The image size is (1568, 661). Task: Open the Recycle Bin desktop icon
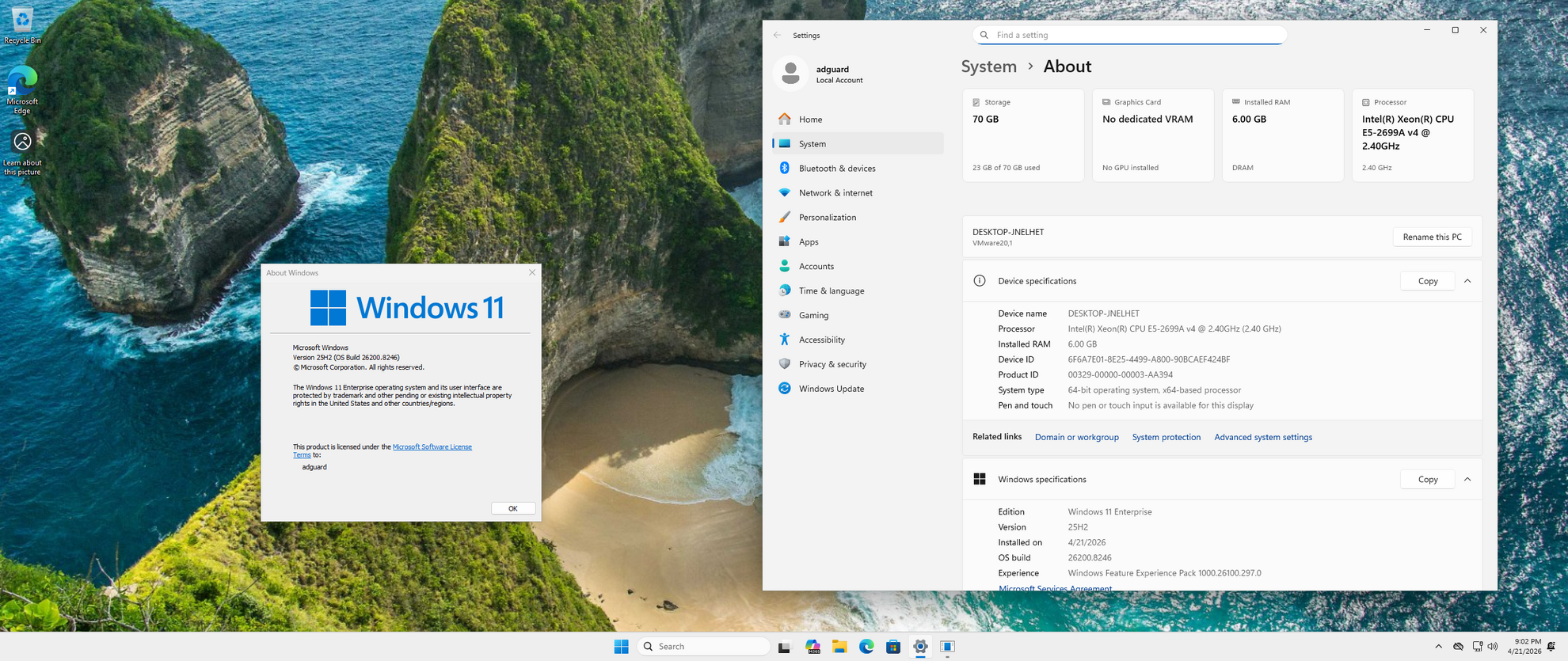click(x=22, y=24)
